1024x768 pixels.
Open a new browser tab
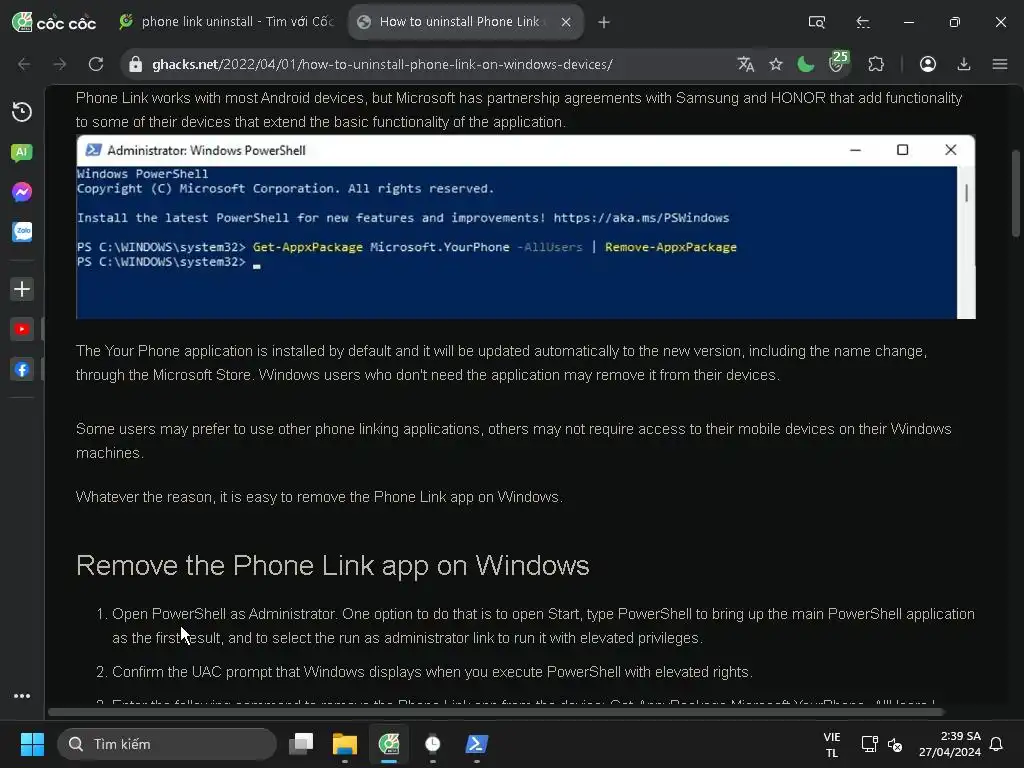coord(604,22)
